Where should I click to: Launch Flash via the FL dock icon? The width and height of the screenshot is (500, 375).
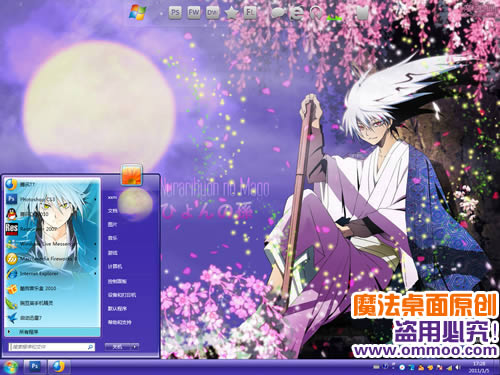click(x=250, y=13)
